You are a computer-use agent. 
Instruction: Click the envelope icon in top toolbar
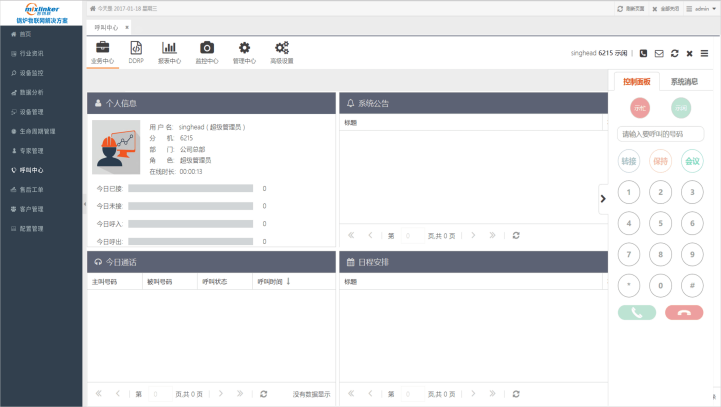click(659, 53)
